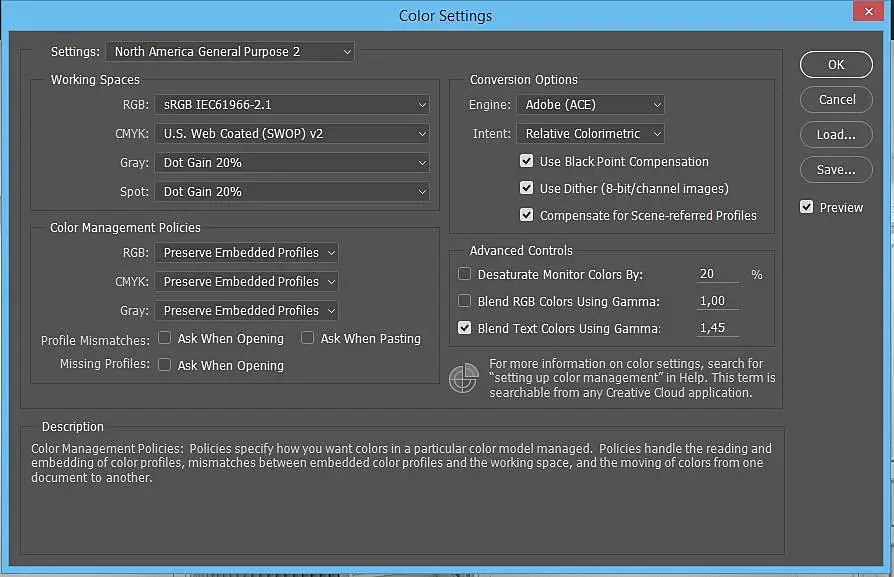This screenshot has width=894, height=577.
Task: Expand the RGB working space dropdown
Action: coord(291,104)
